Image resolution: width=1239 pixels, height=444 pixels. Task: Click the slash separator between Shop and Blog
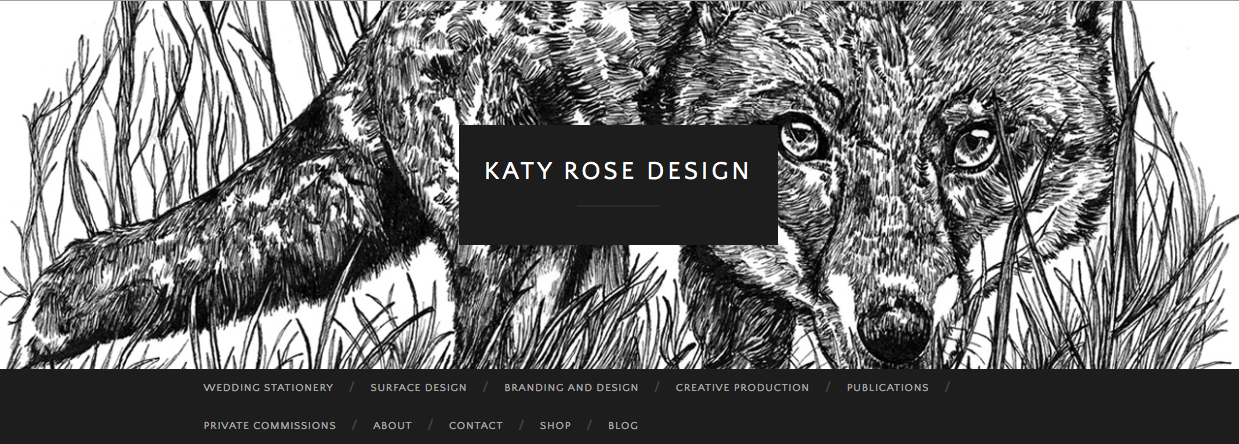590,426
